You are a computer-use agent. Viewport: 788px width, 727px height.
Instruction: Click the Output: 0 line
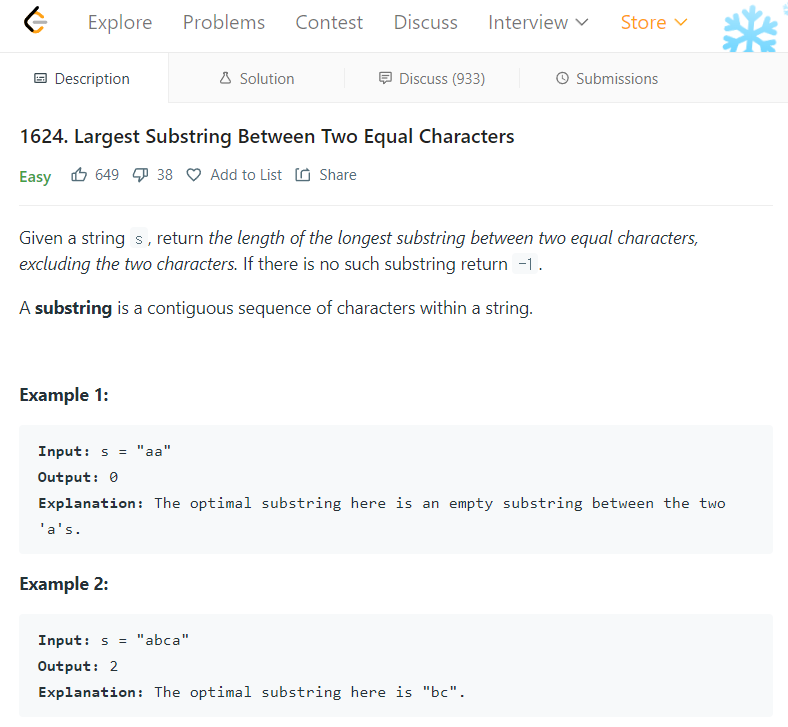pos(78,477)
